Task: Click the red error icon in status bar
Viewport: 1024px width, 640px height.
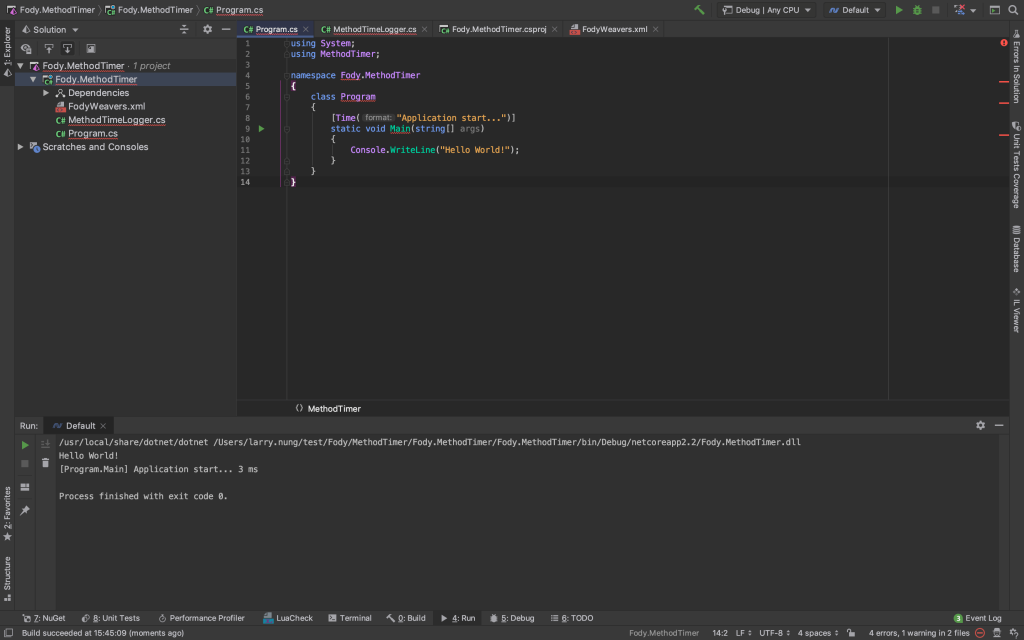Action: (x=980, y=633)
